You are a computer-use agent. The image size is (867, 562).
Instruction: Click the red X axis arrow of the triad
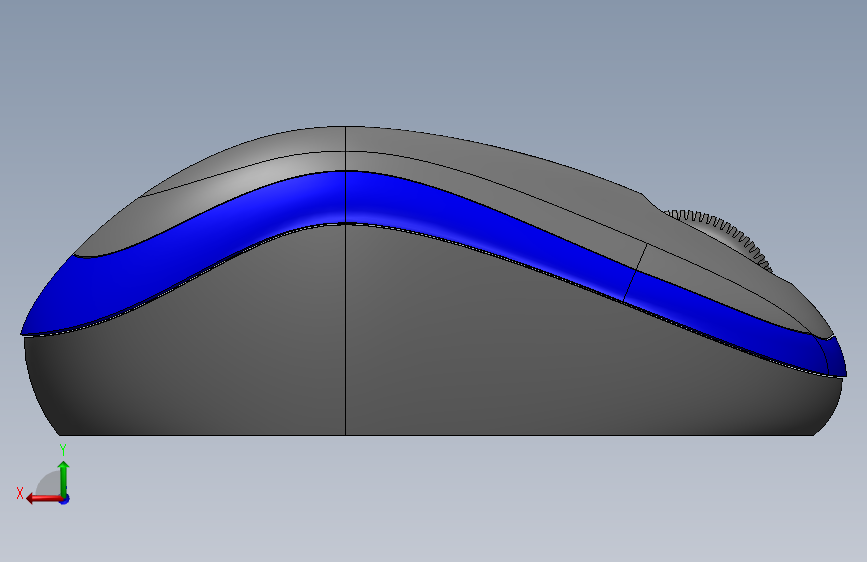tap(44, 499)
